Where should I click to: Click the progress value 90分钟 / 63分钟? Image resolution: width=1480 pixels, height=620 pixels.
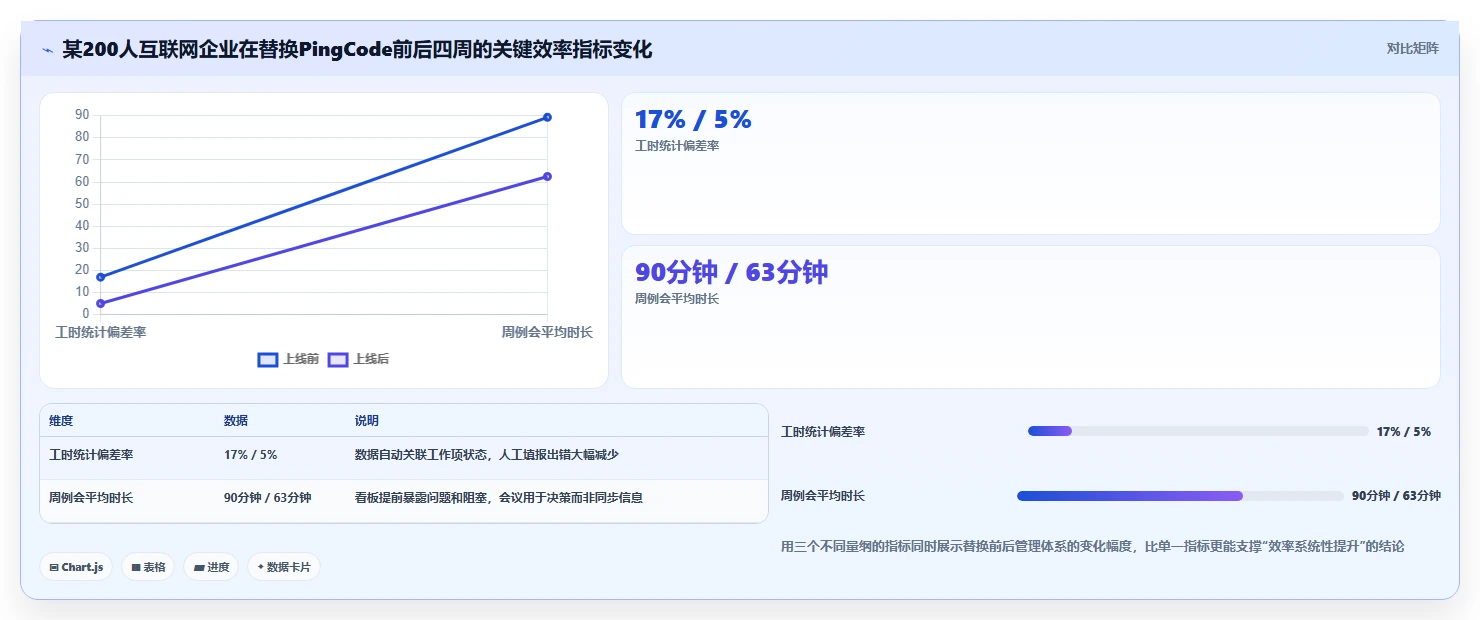[1396, 496]
